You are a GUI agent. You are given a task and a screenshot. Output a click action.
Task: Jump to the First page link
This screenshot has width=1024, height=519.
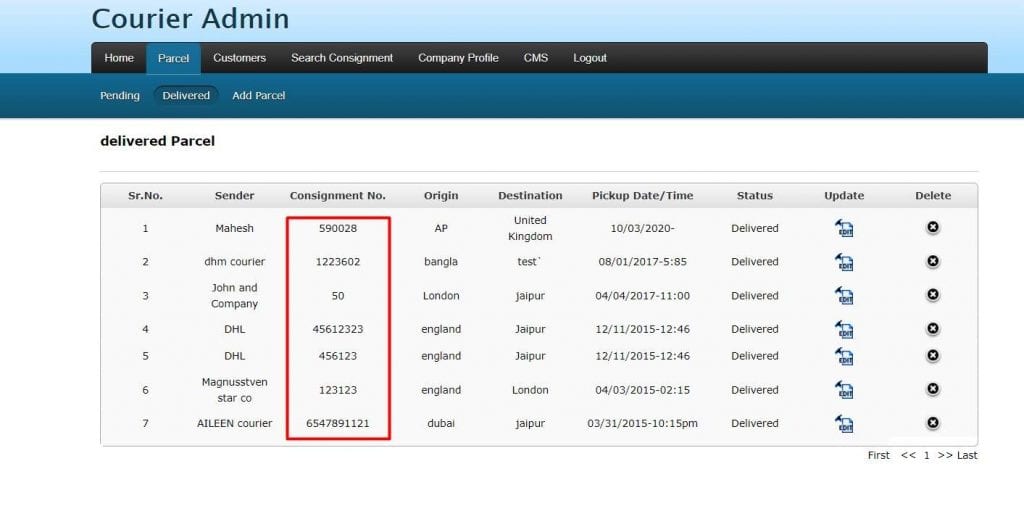point(878,455)
